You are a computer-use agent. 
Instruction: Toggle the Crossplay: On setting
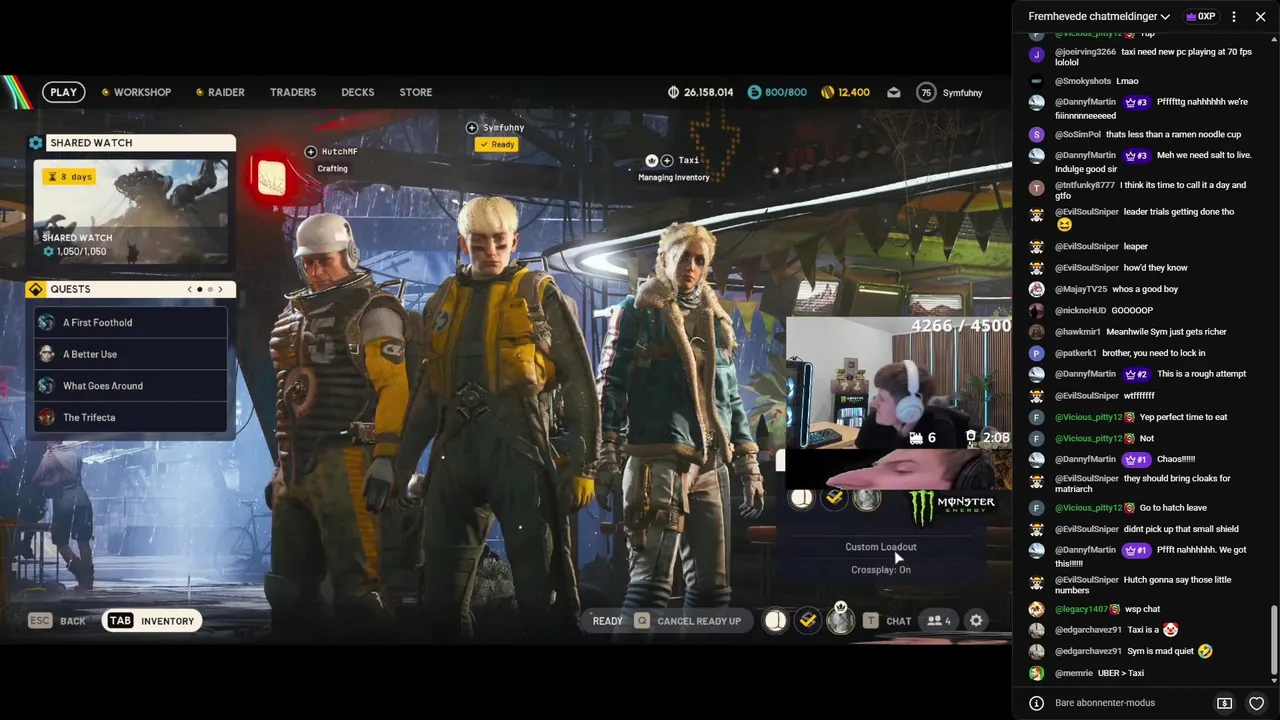[x=881, y=570]
